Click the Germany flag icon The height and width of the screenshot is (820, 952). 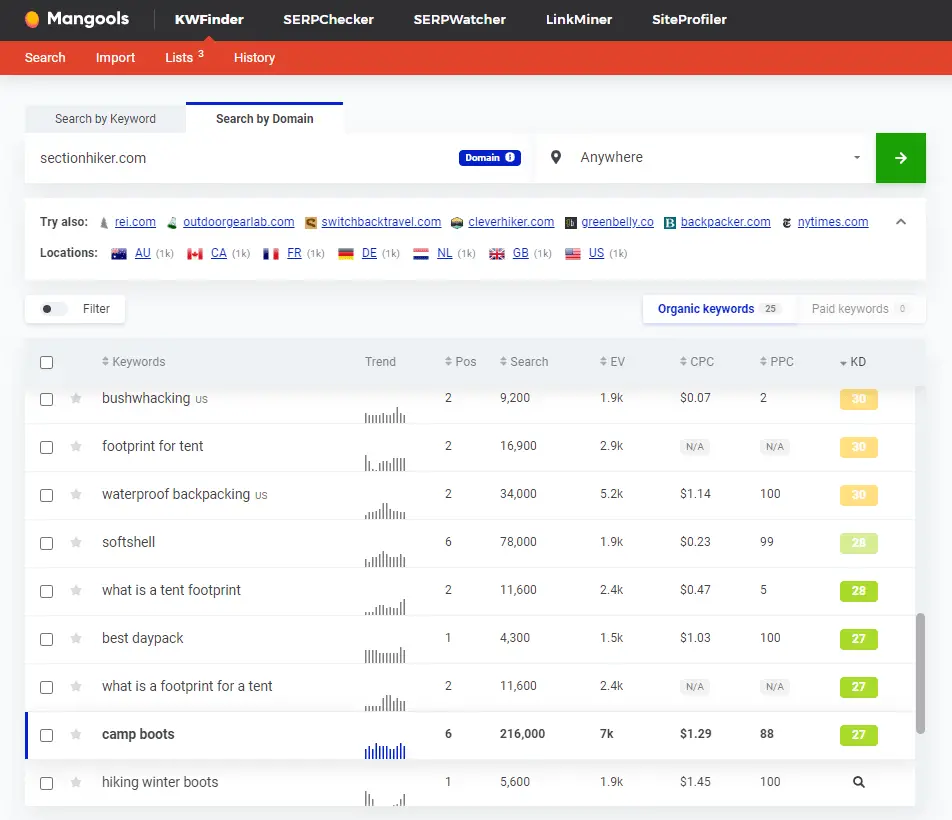pos(346,254)
